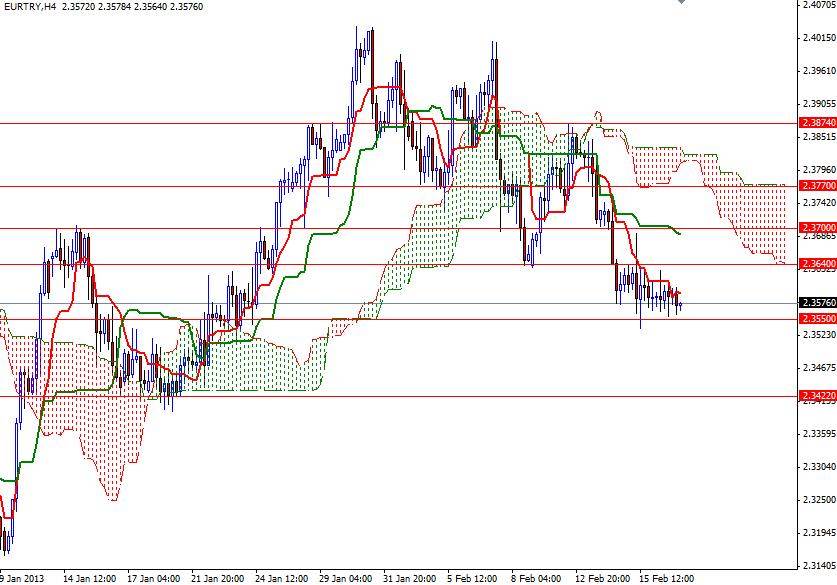This screenshot has width=837, height=585.
Task: Select the 14 Jan 12:00 timestamp label
Action: 88,577
